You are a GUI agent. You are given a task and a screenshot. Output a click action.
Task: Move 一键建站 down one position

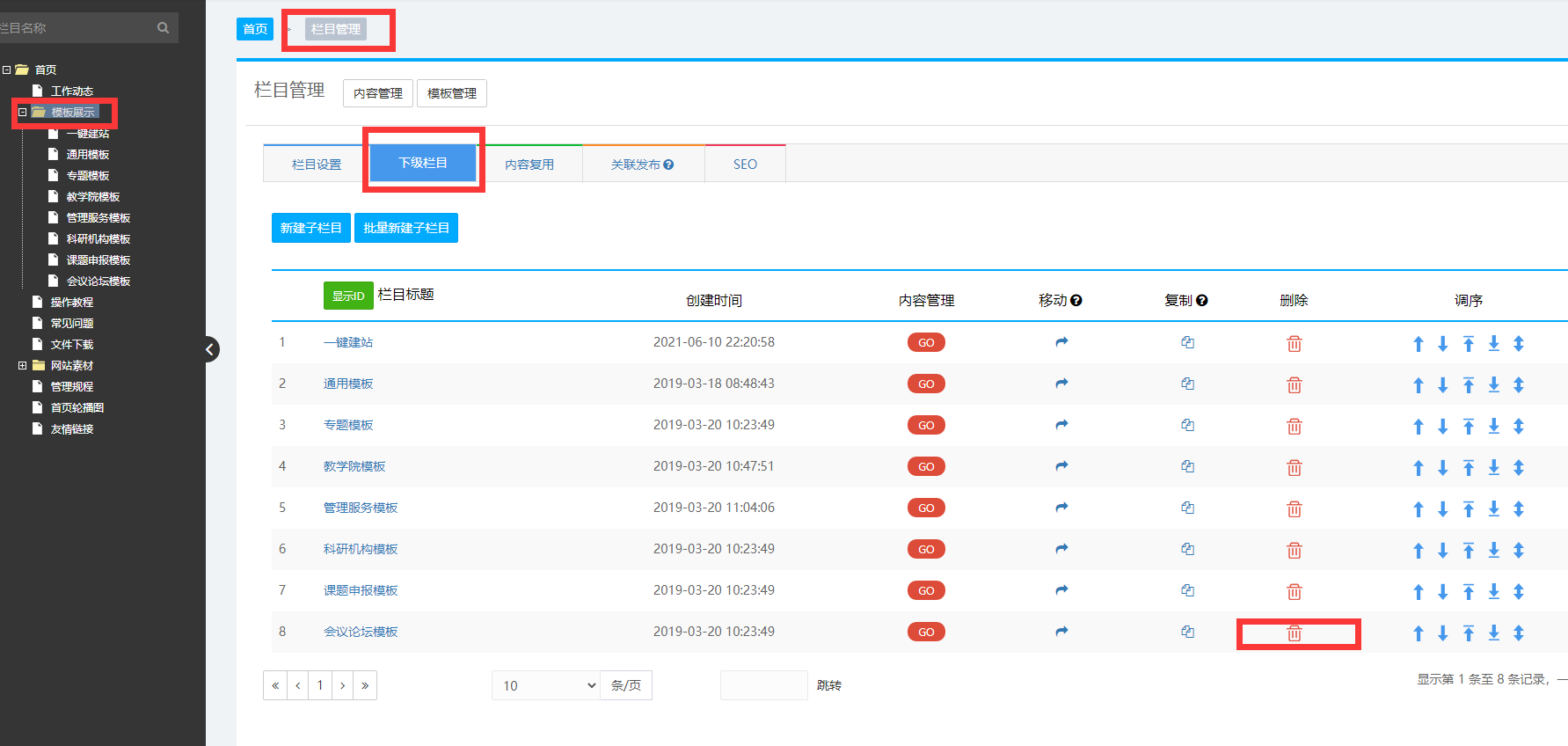pos(1443,344)
